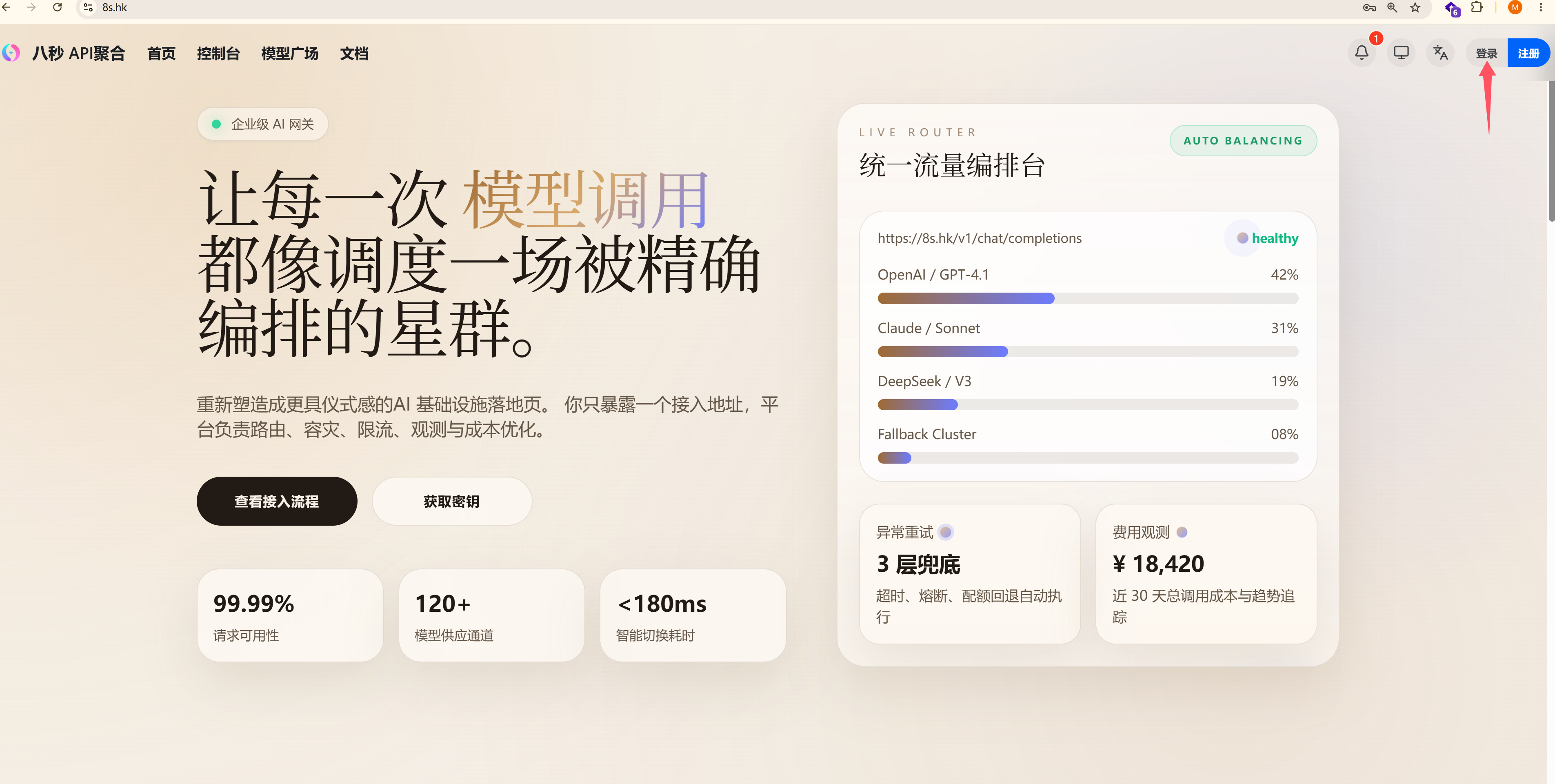The width and height of the screenshot is (1555, 784).
Task: Click the 31% value
Action: click(1284, 328)
